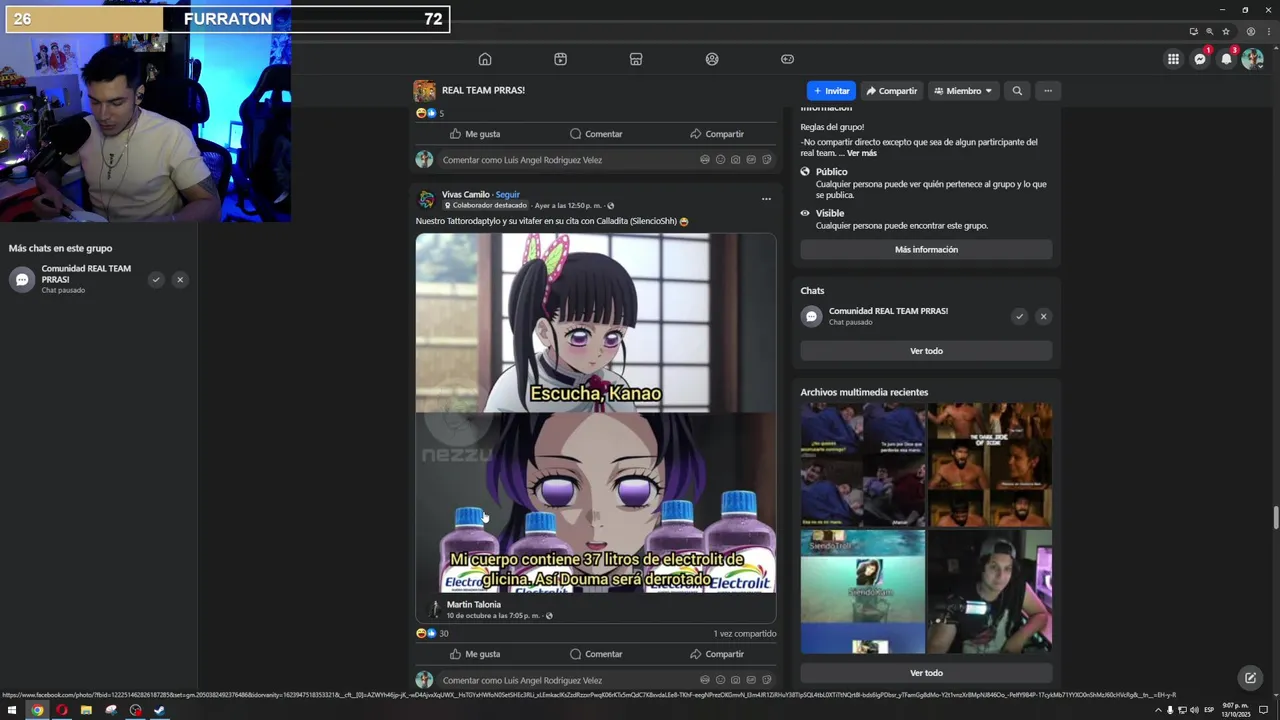
Task: Attach photo via camera icon, top comment box
Action: (x=736, y=160)
